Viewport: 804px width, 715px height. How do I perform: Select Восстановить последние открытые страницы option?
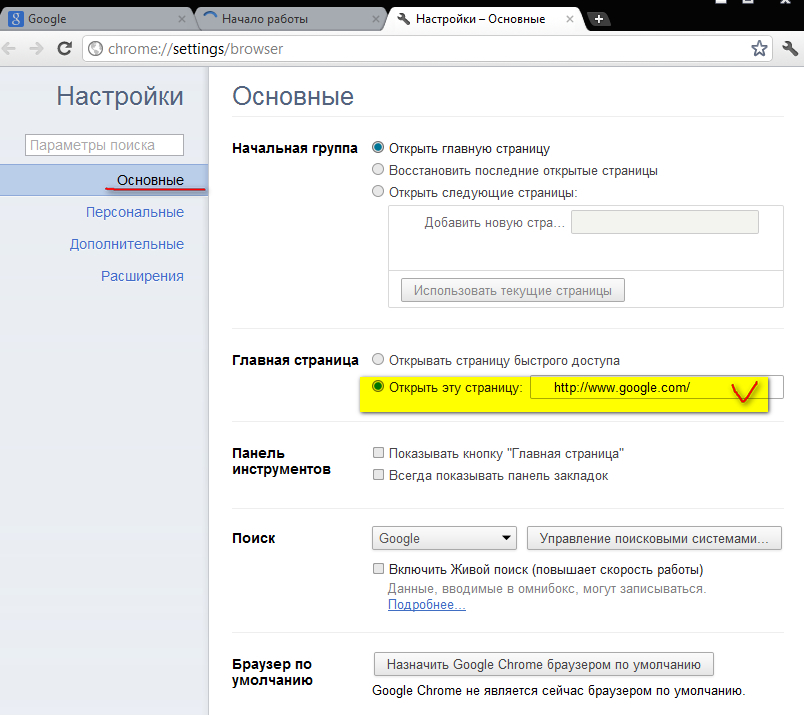pyautogui.click(x=378, y=169)
